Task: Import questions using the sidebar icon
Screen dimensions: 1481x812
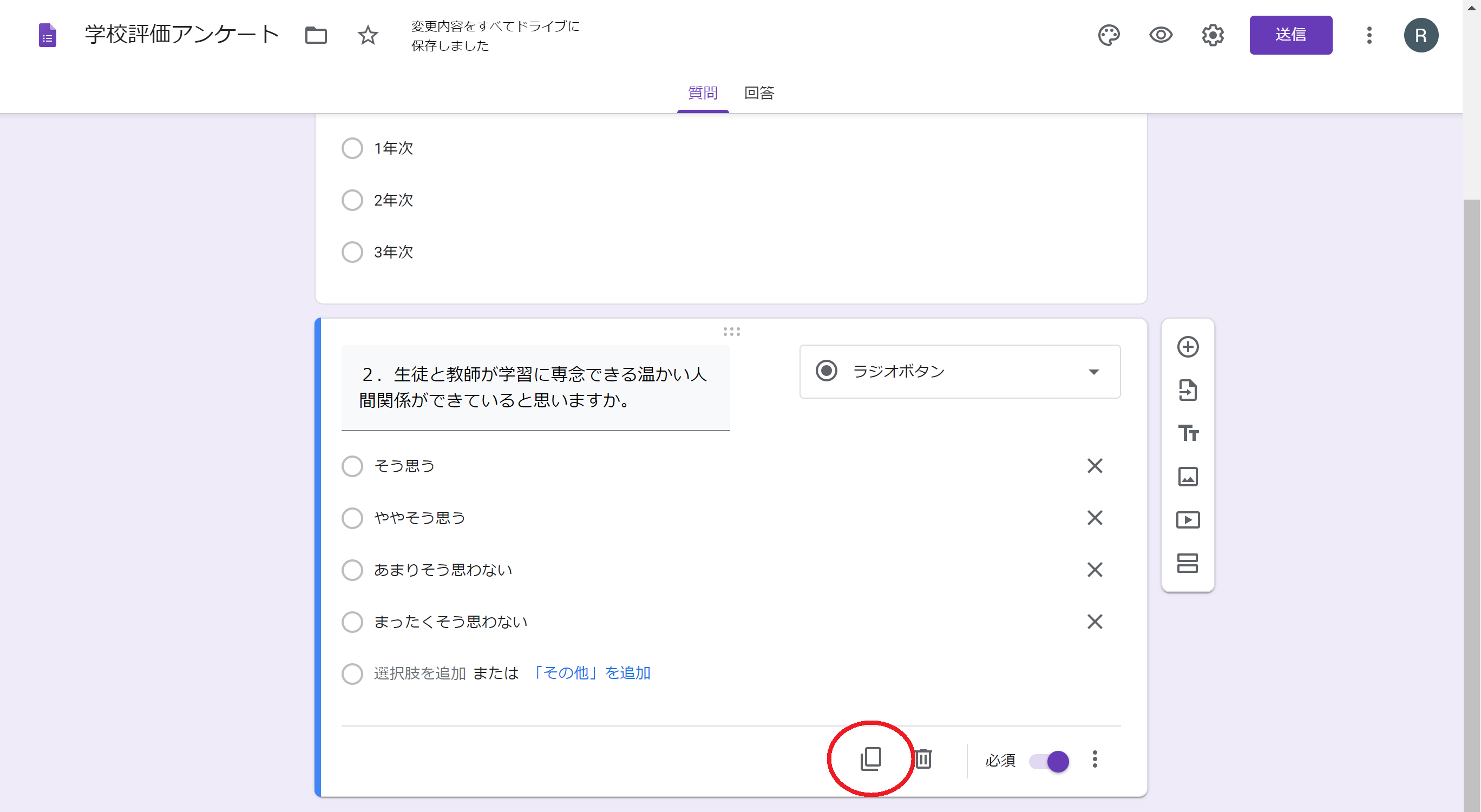Action: pyautogui.click(x=1188, y=390)
